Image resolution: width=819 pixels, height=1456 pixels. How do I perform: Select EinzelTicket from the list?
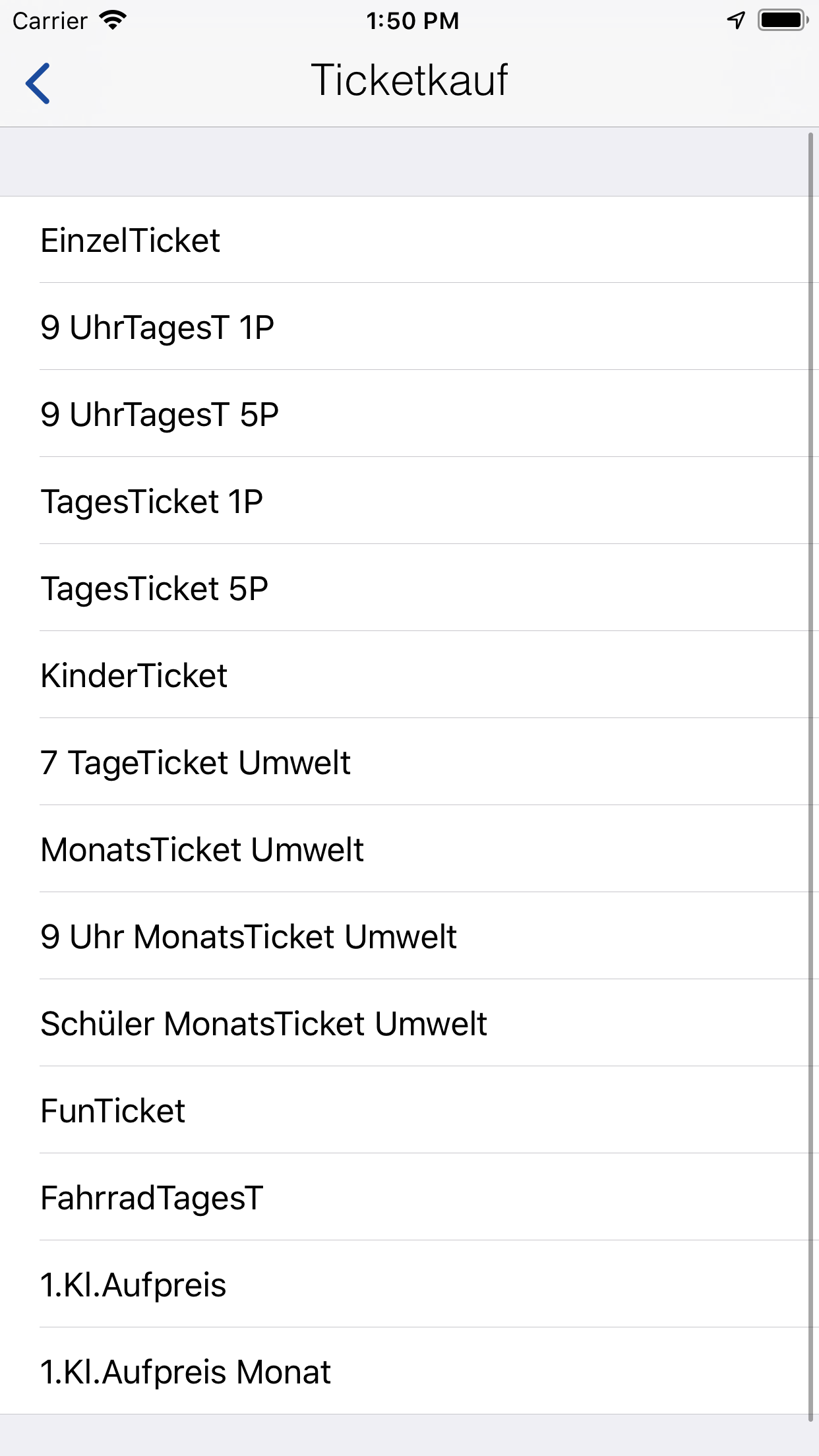(x=409, y=240)
